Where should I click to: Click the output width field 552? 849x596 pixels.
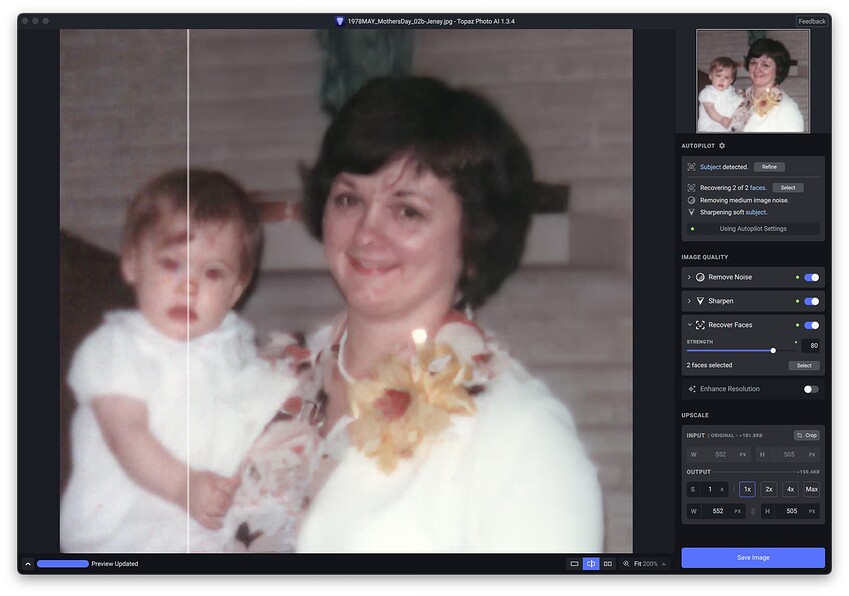point(716,511)
